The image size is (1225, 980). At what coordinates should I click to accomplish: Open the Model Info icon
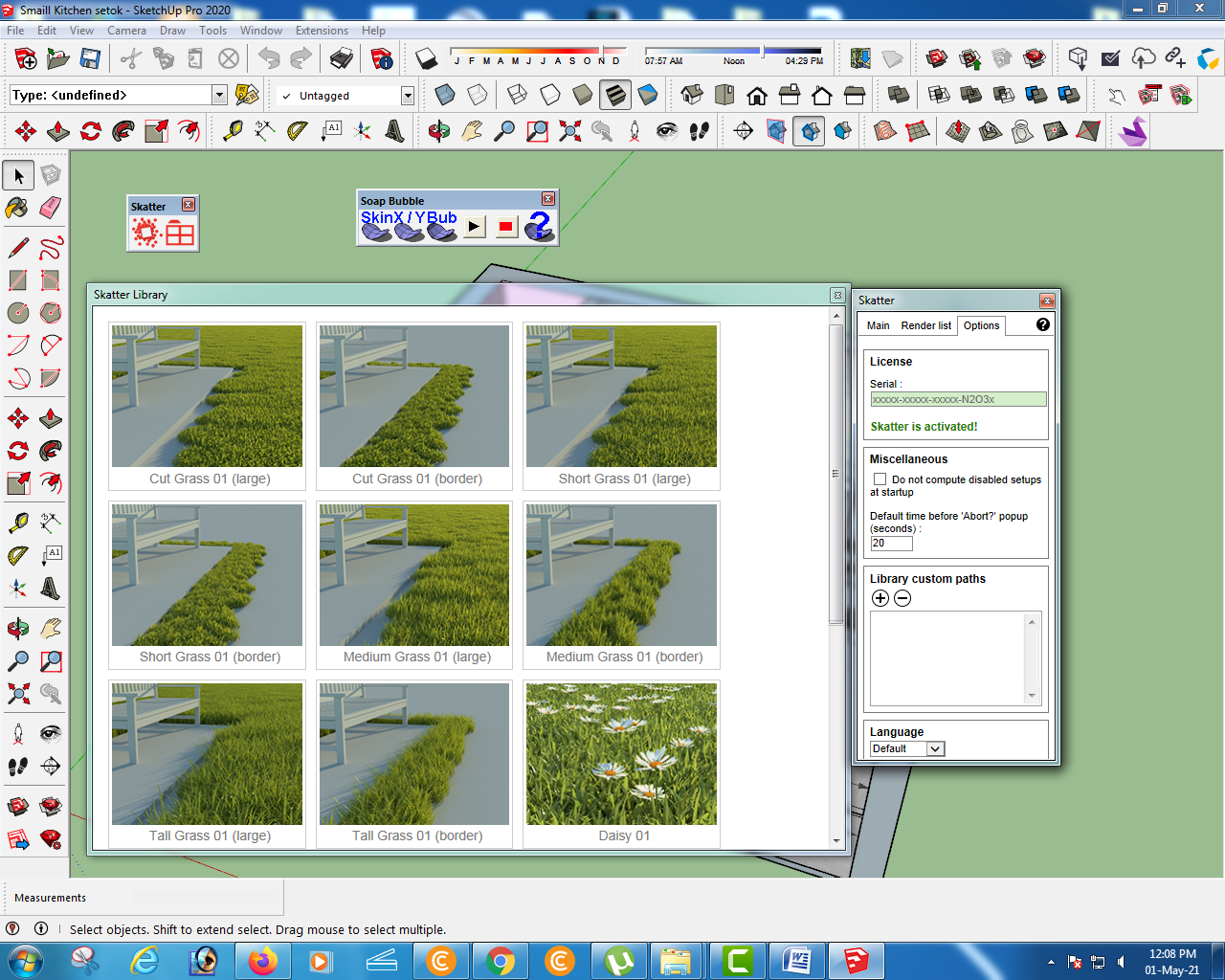pyautogui.click(x=382, y=59)
